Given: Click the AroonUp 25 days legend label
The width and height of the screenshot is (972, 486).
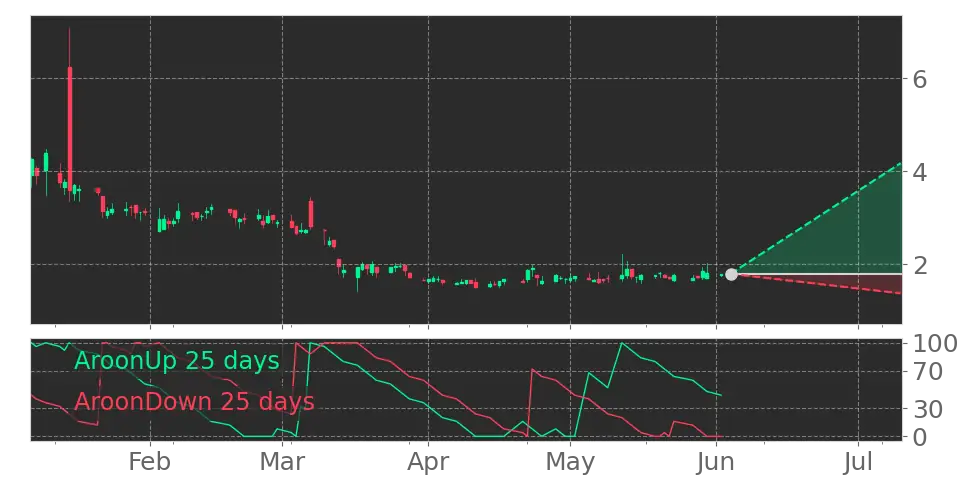Looking at the screenshot, I should click(x=177, y=360).
